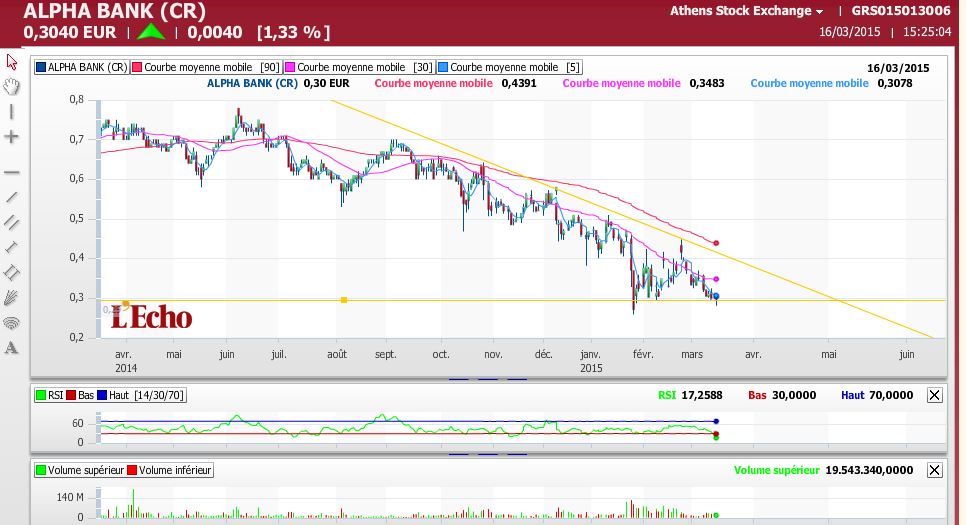
Task: Click the RSI Bas Haut [14/30/70] legend
Action: (110, 395)
